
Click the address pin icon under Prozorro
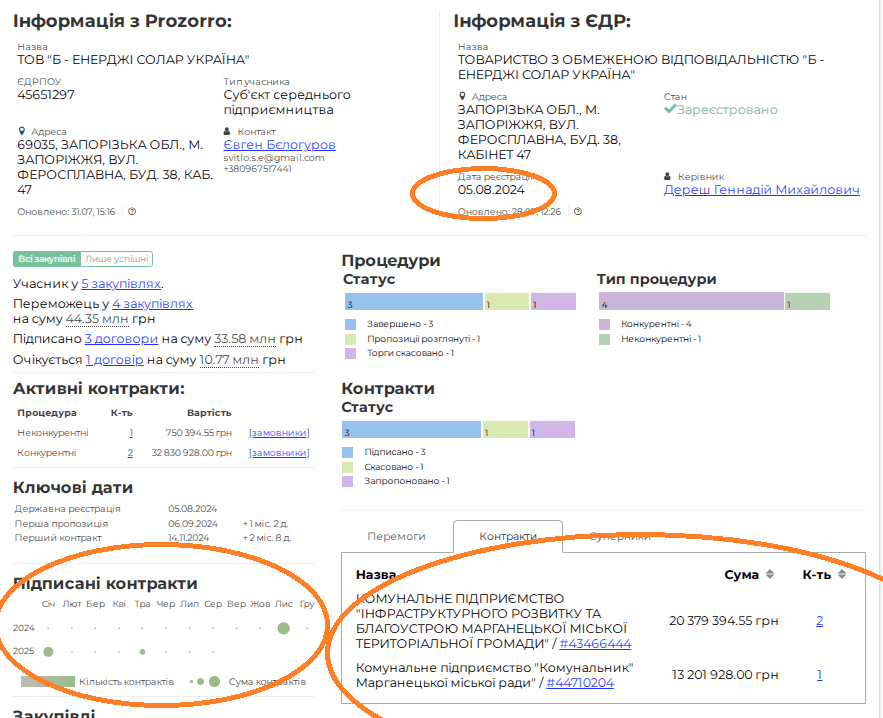(x=22, y=131)
